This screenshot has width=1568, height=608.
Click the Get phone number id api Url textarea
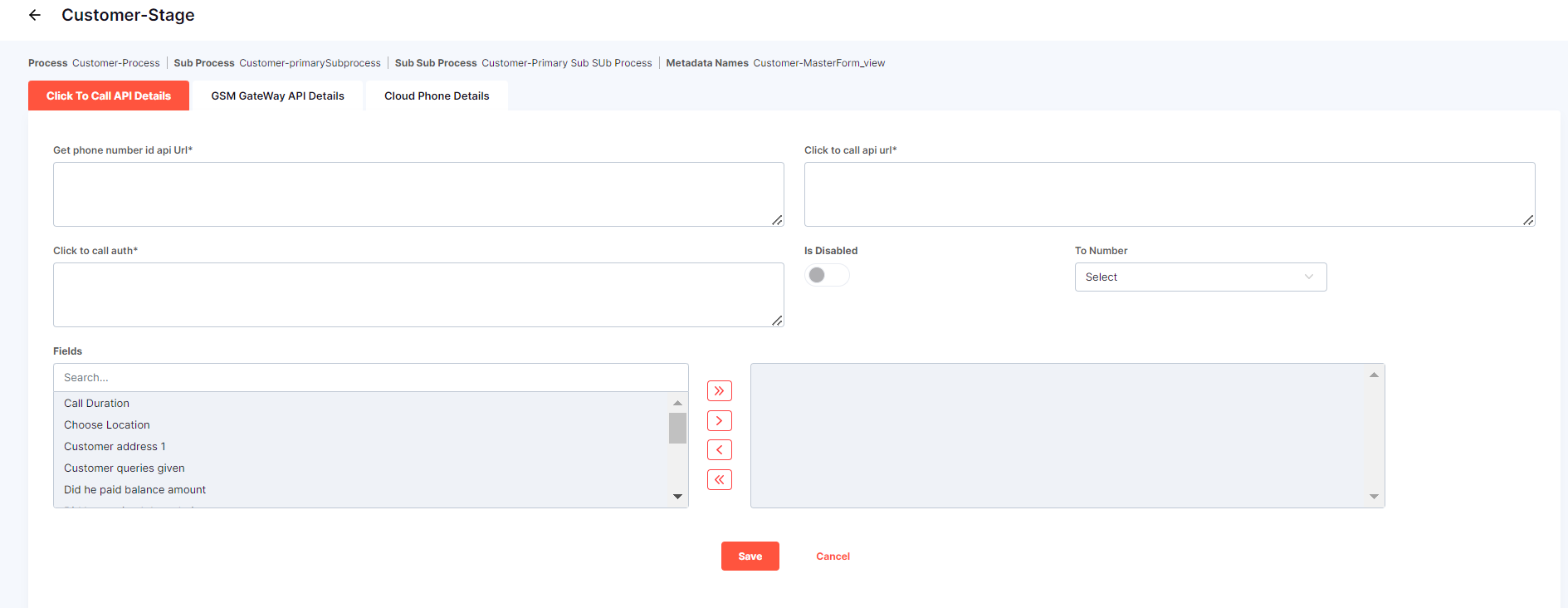418,194
